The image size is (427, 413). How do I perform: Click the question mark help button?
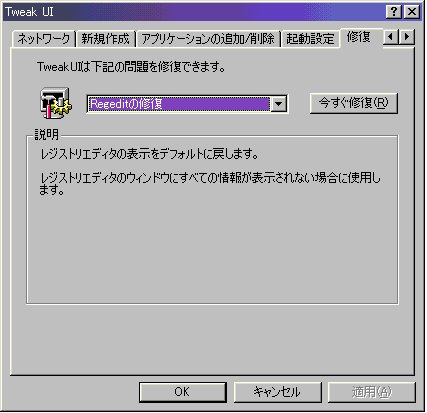click(x=394, y=12)
